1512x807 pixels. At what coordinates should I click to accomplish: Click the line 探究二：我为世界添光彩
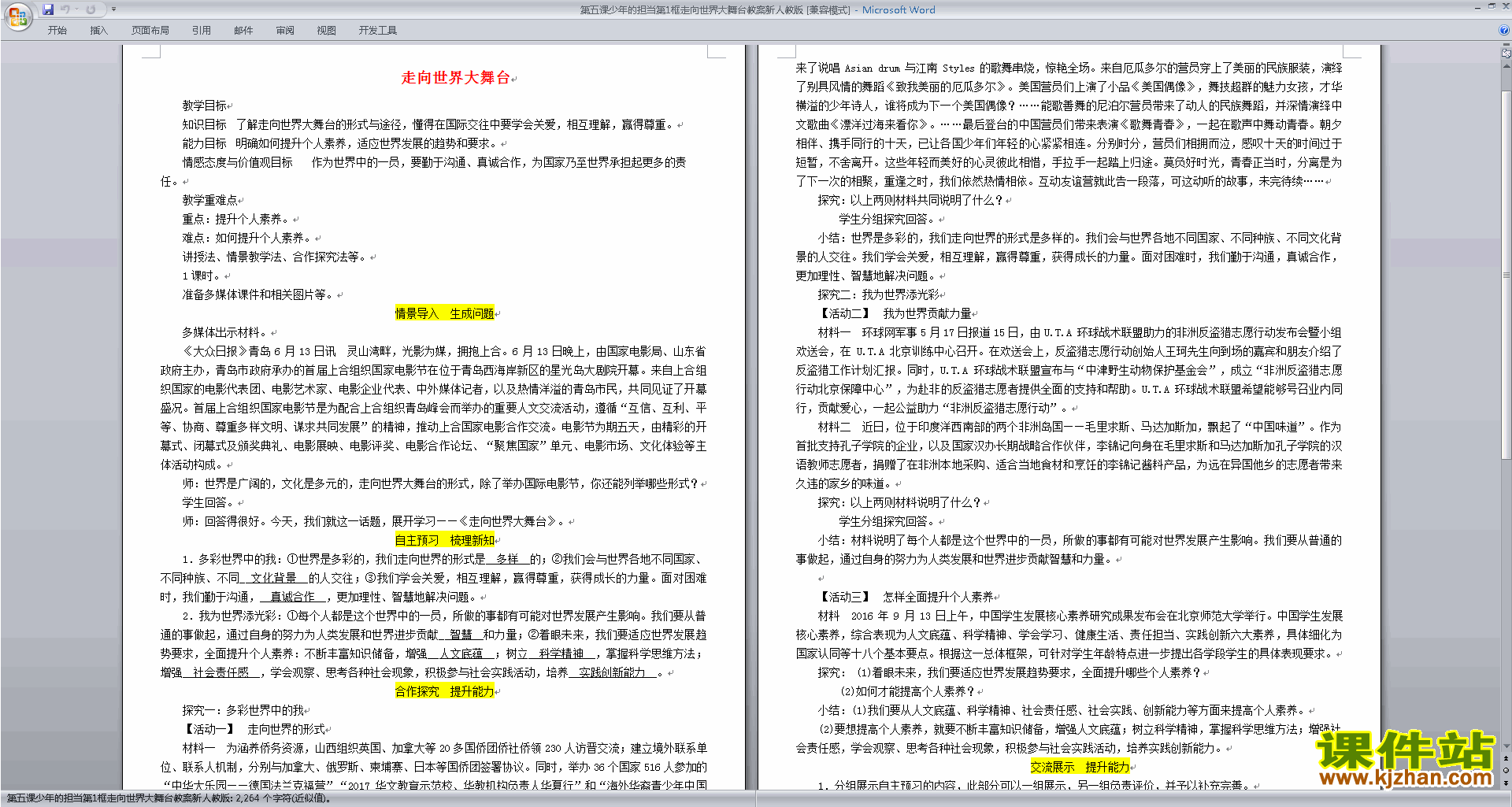point(879,294)
